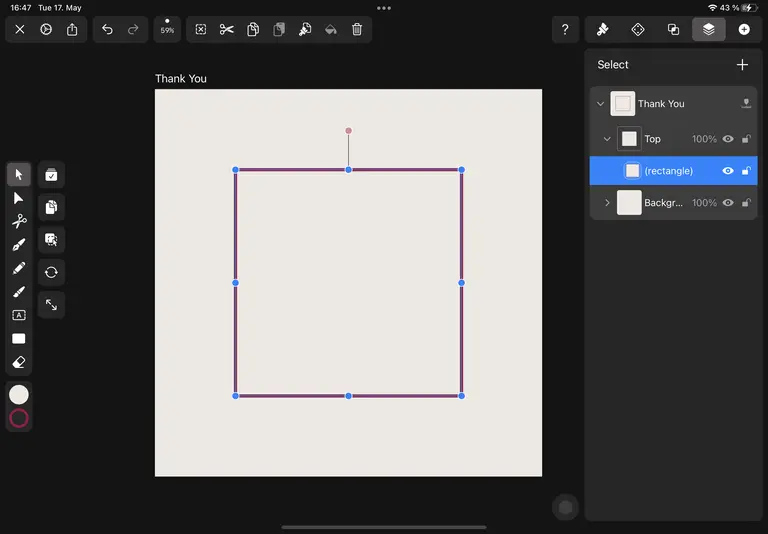Choose the Pencil tool
768x534 pixels.
[x=19, y=268]
